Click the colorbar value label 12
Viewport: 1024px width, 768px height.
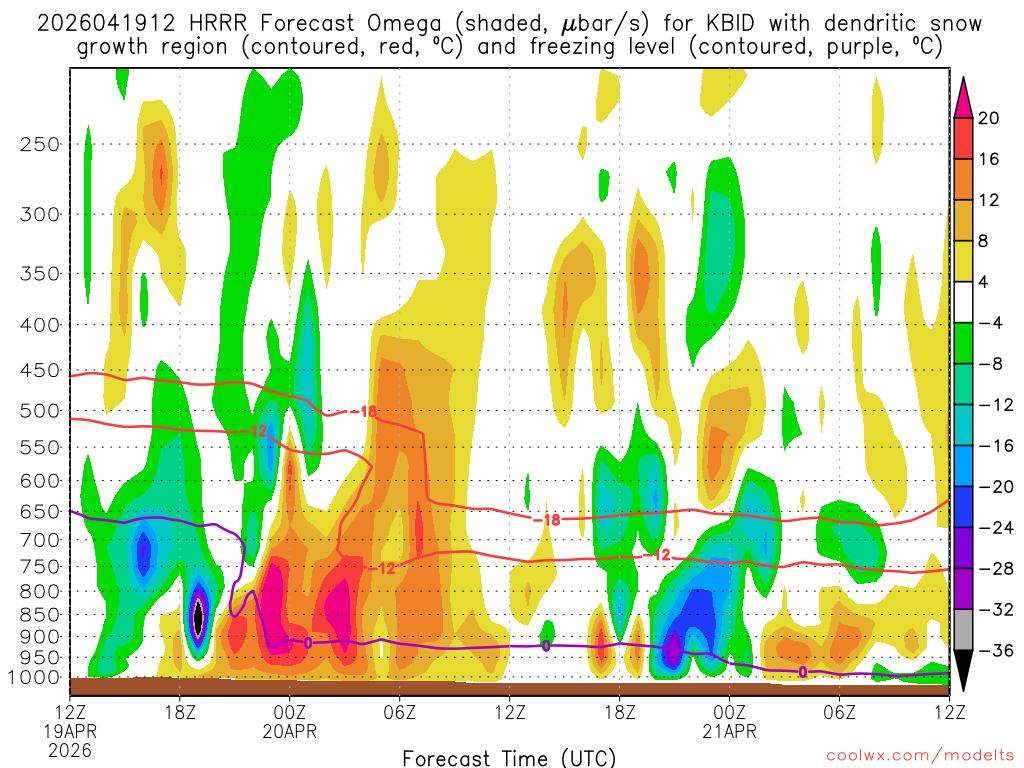coord(989,200)
